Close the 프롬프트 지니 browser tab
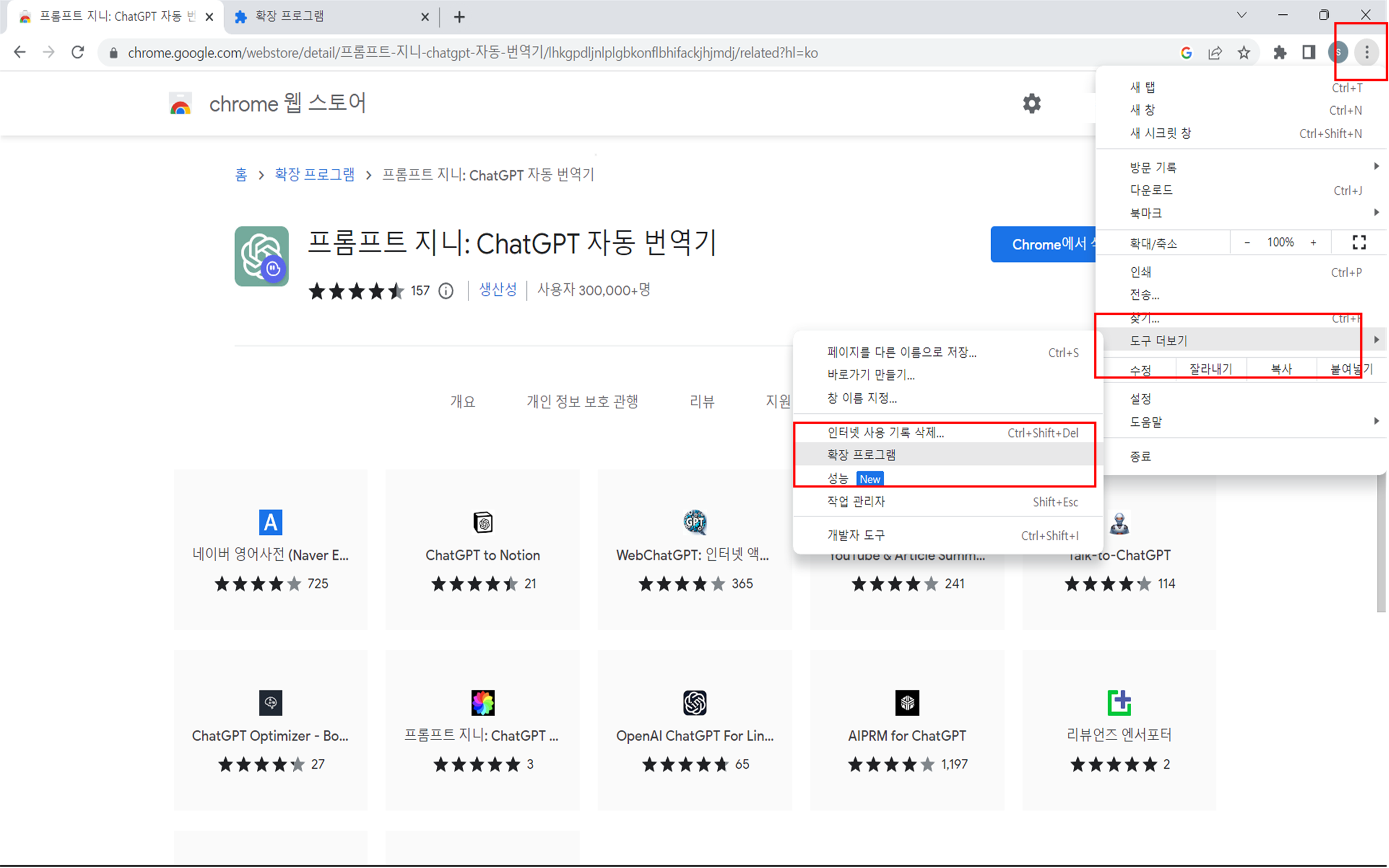Image resolution: width=1389 pixels, height=868 pixels. tap(209, 17)
